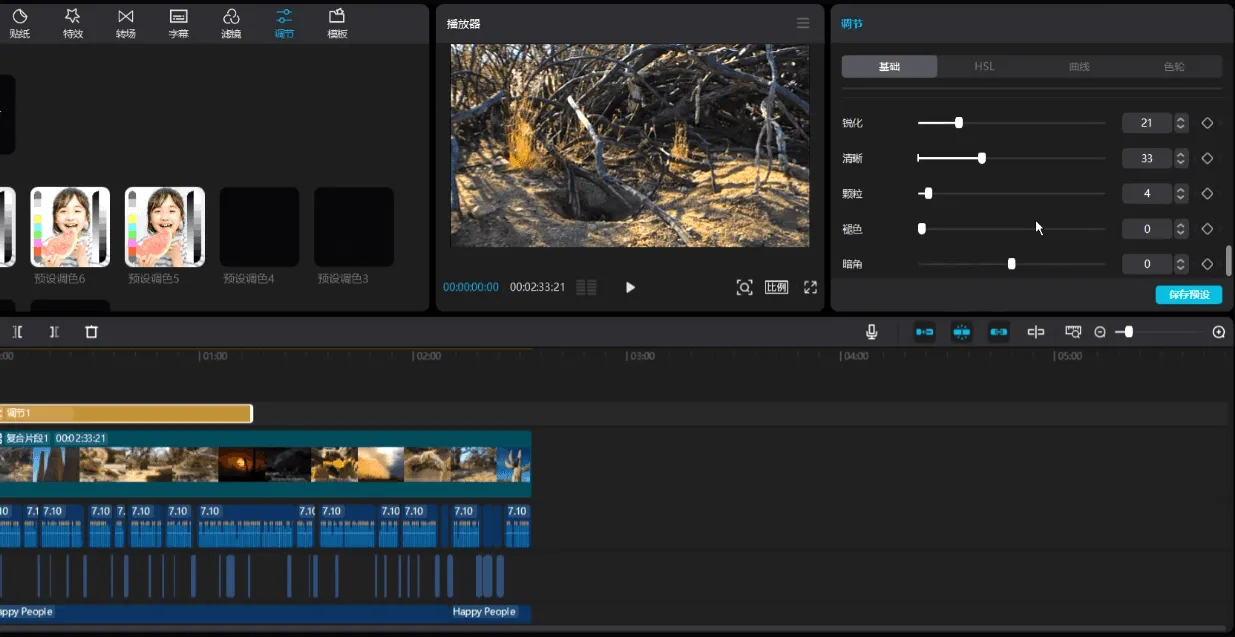Viewport: 1235px width, 637px height.
Task: Click the trim-left bracket tool in timeline toolbar
Action: click(18, 332)
